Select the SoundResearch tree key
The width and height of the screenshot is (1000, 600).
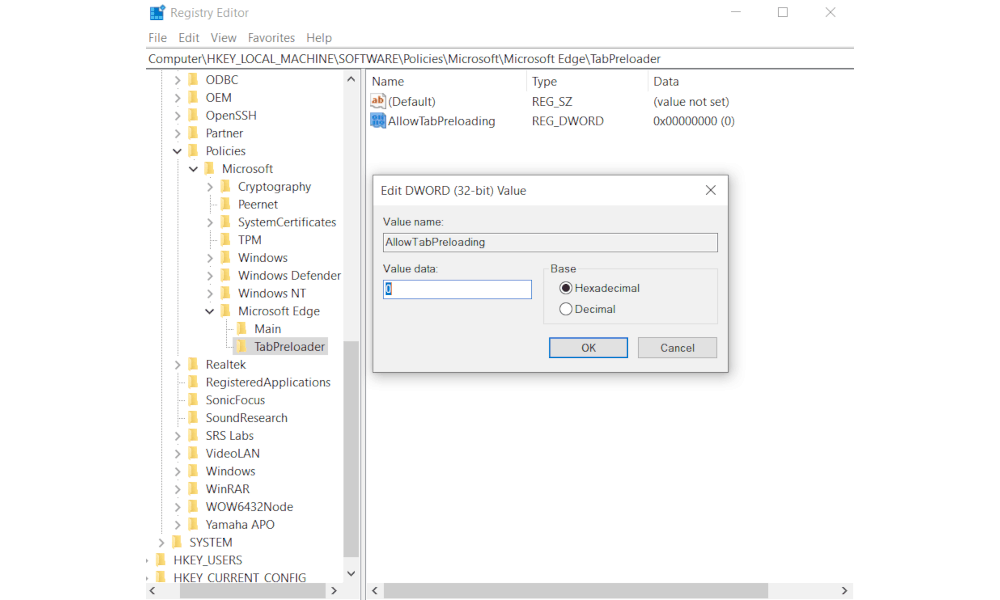[246, 418]
